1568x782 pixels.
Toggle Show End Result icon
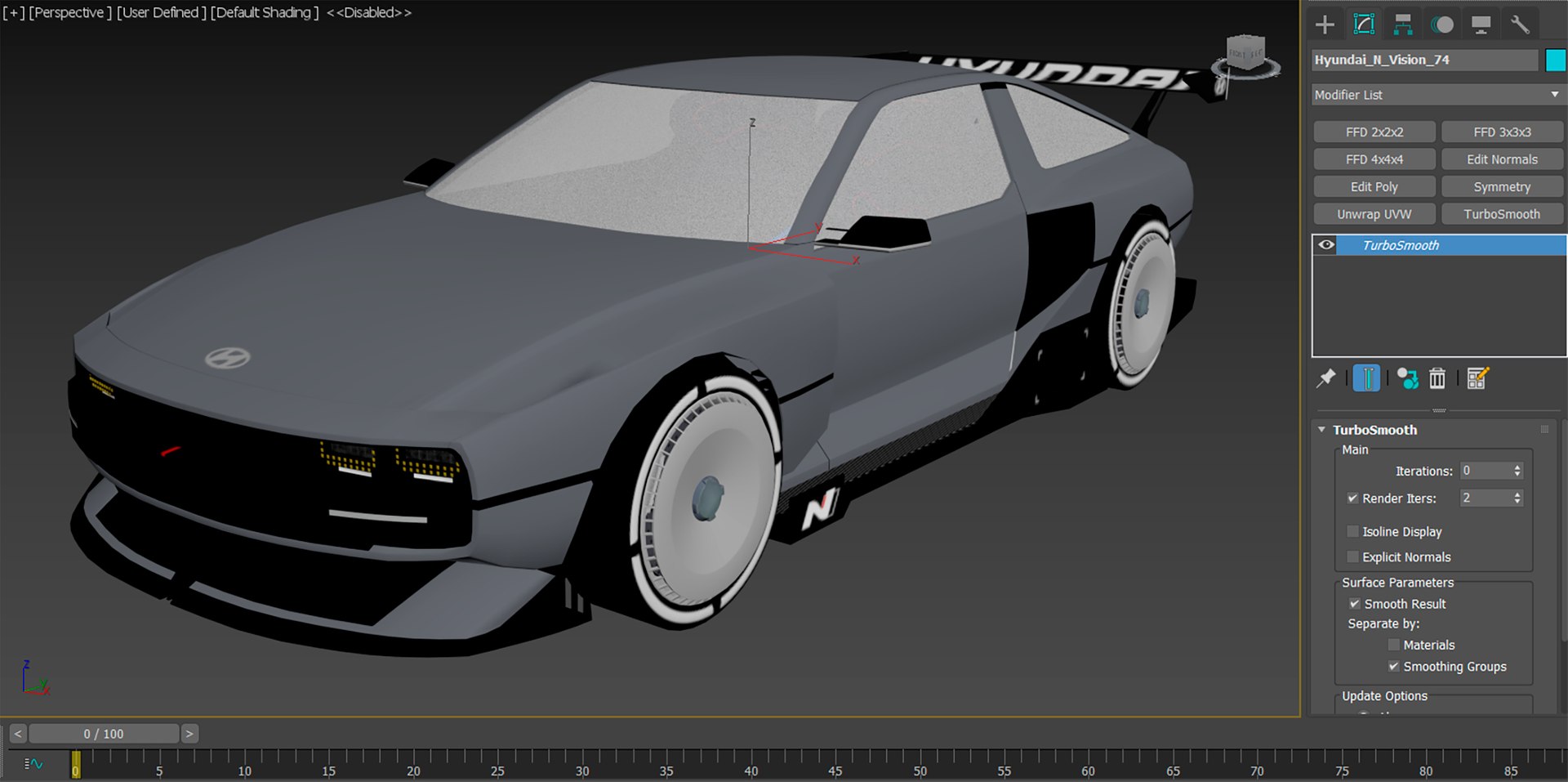tap(1366, 378)
